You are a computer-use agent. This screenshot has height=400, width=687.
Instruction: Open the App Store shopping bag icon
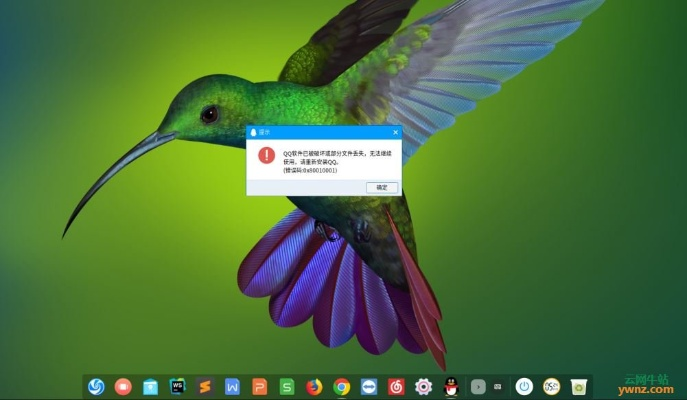[x=150, y=386]
